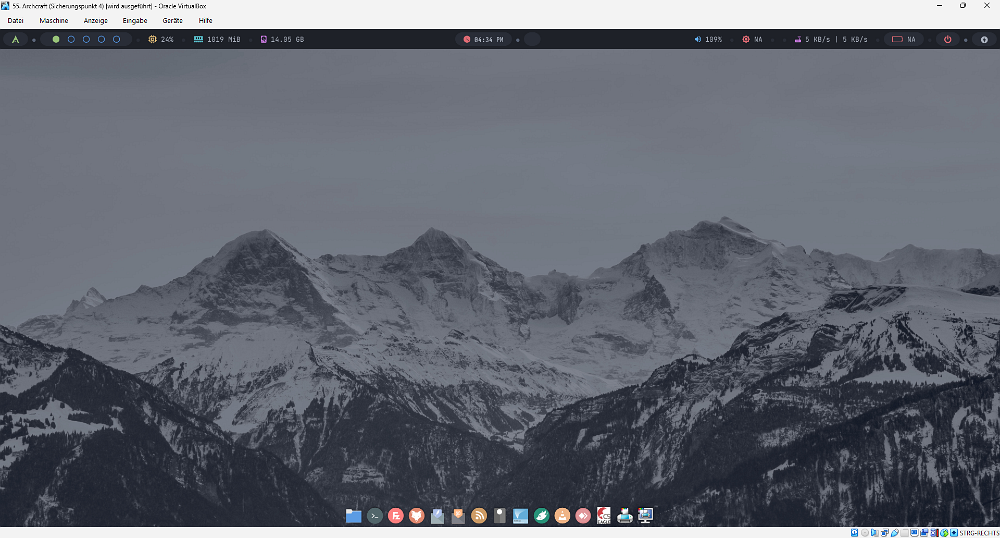Open the Arch launcher icon in the panel

coord(15,40)
